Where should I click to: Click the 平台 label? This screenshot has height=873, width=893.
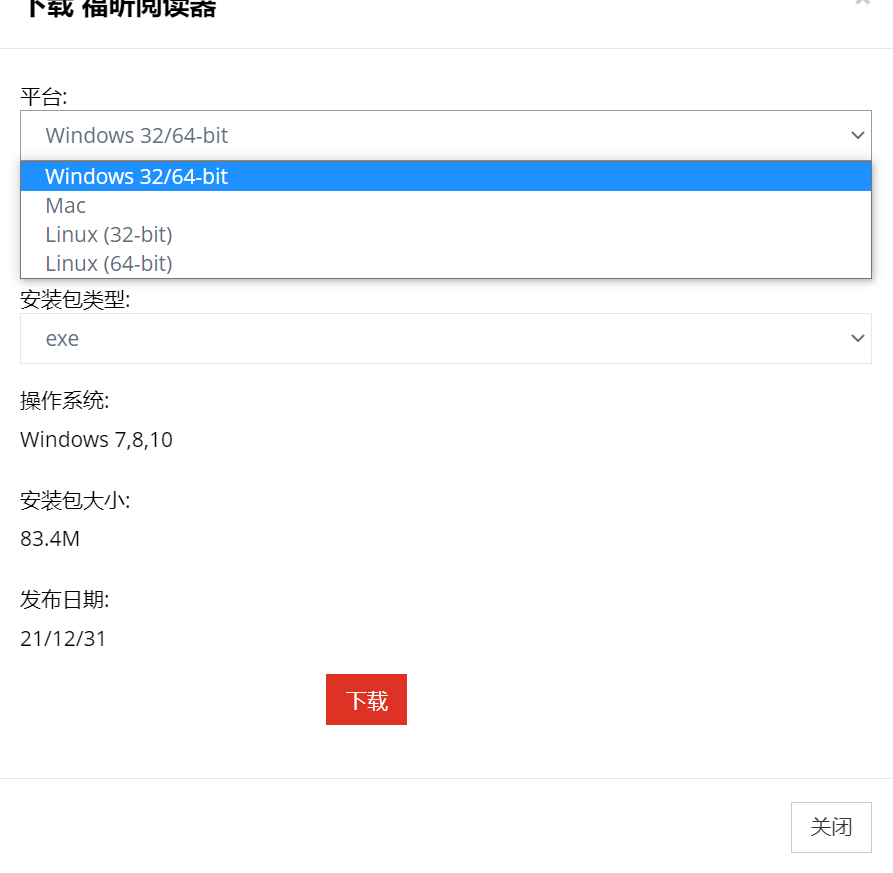44,96
